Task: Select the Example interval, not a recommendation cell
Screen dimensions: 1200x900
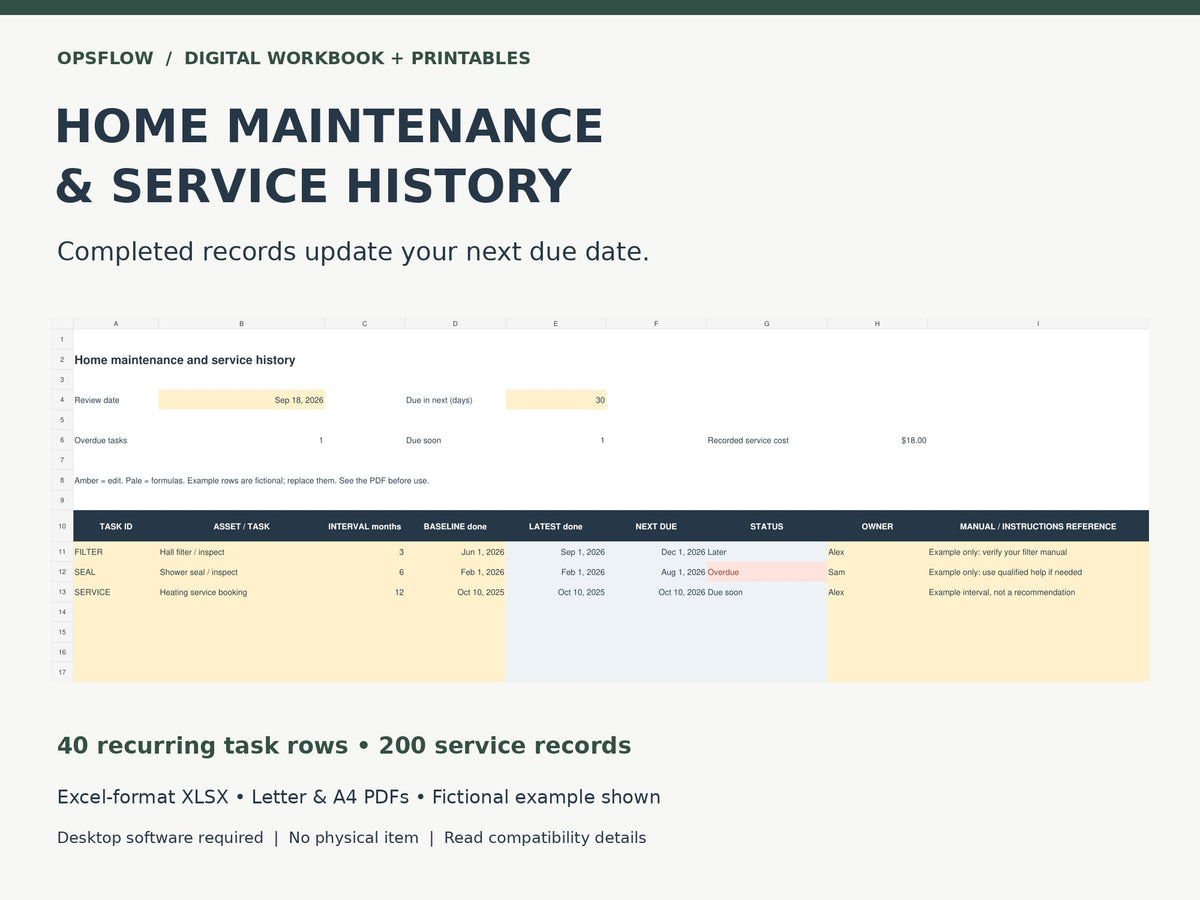Action: pyautogui.click(x=1038, y=592)
